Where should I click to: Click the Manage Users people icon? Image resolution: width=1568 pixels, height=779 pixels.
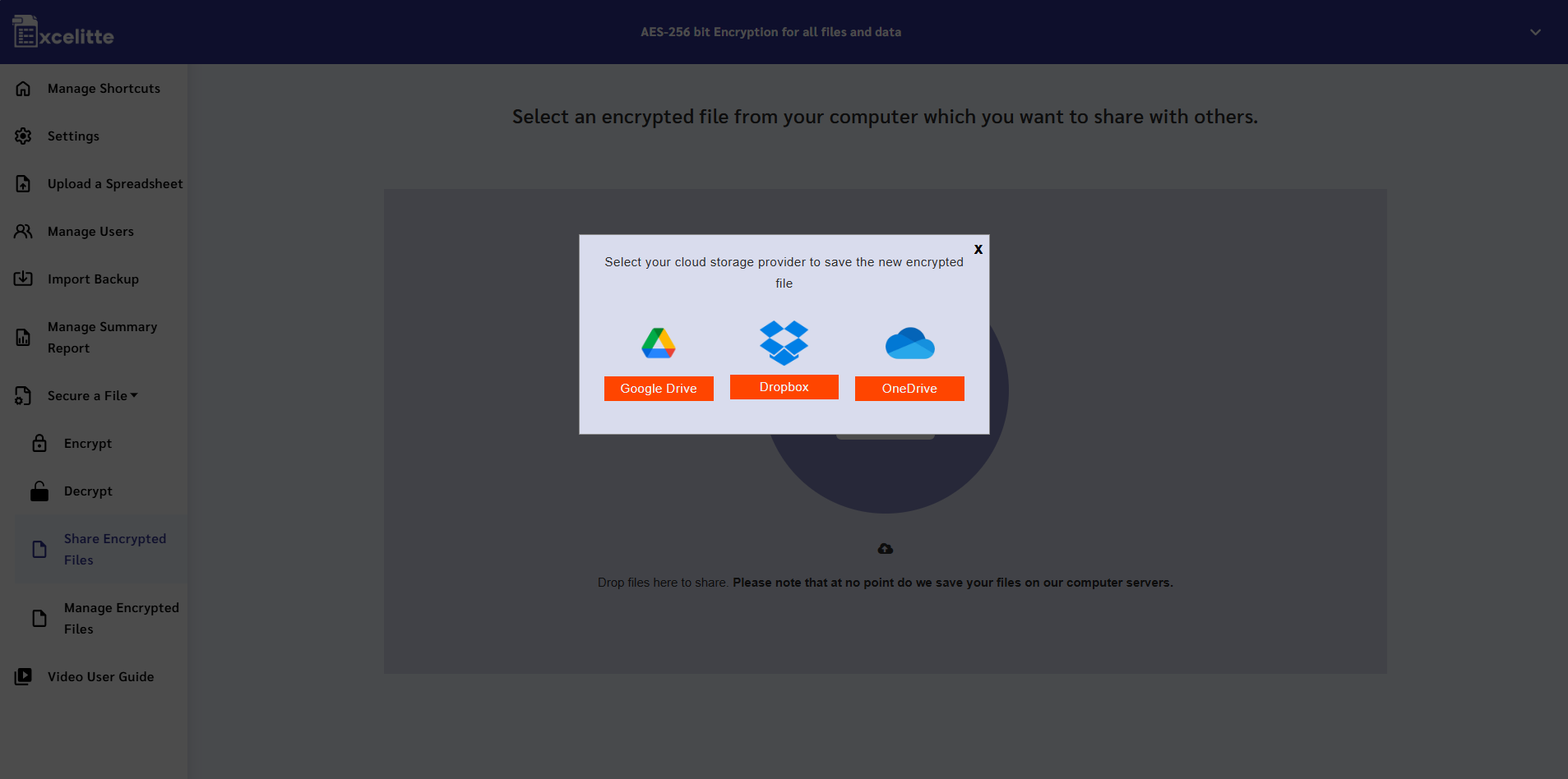[23, 232]
